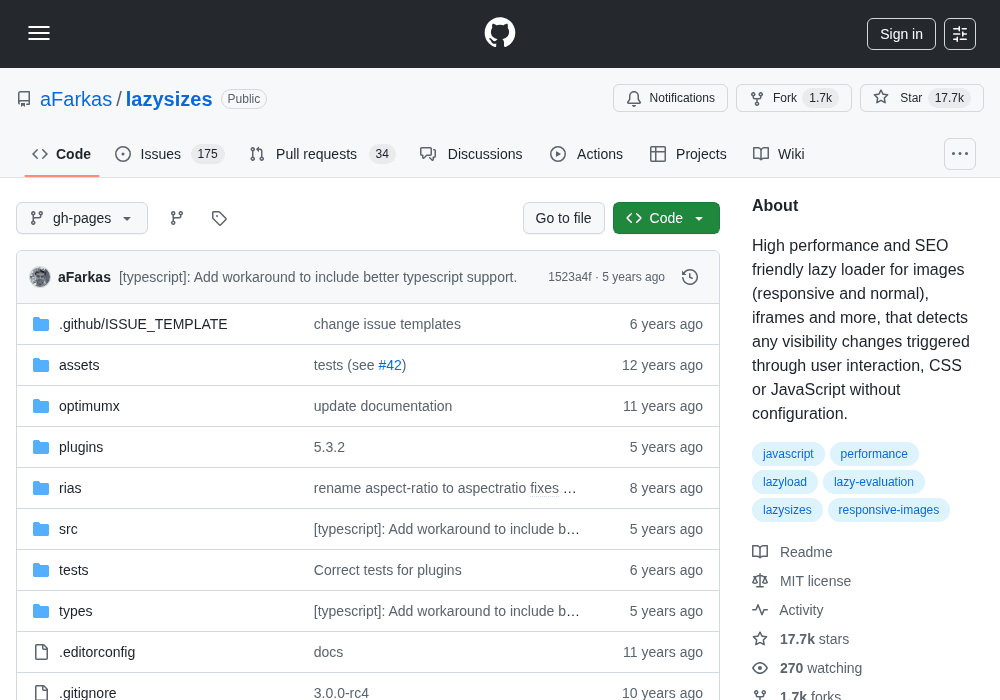Screen dimensions: 1000x700
Task: Open the Projects tab
Action: coord(688,154)
